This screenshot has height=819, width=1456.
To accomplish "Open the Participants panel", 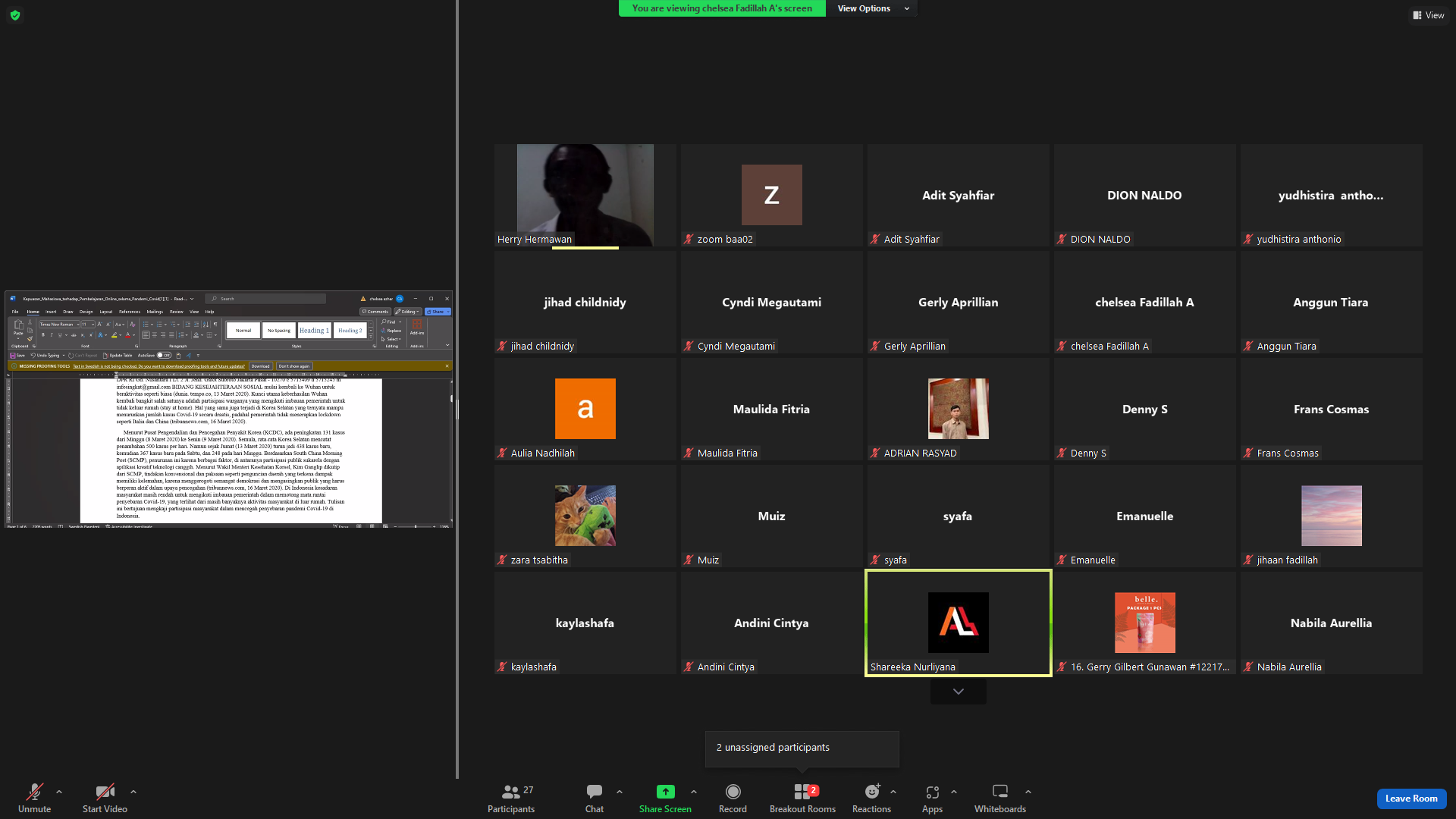I will click(x=511, y=798).
